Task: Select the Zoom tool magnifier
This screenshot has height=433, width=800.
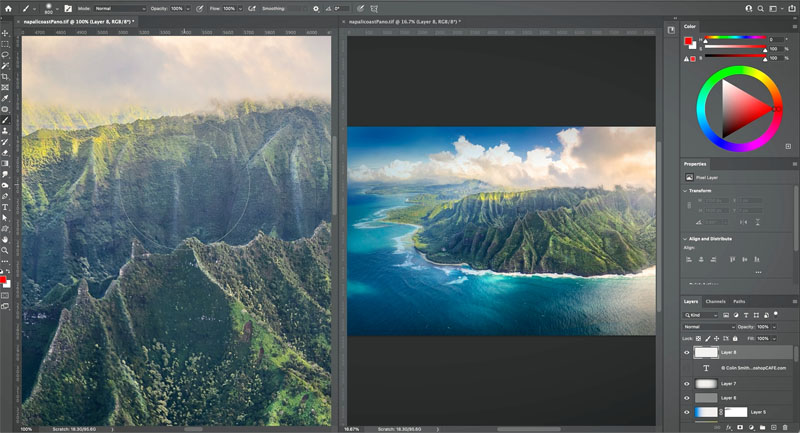Action: click(5, 250)
